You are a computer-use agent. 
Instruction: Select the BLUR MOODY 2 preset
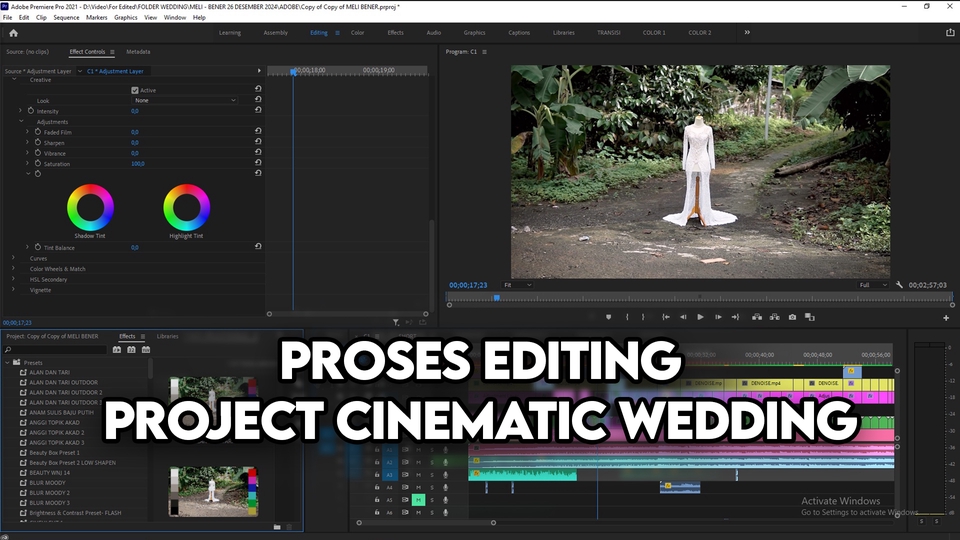tap(50, 492)
